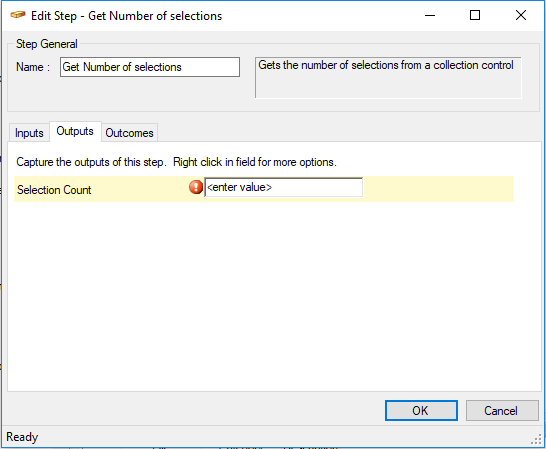
Task: Click the step description text box
Action: [x=388, y=78]
